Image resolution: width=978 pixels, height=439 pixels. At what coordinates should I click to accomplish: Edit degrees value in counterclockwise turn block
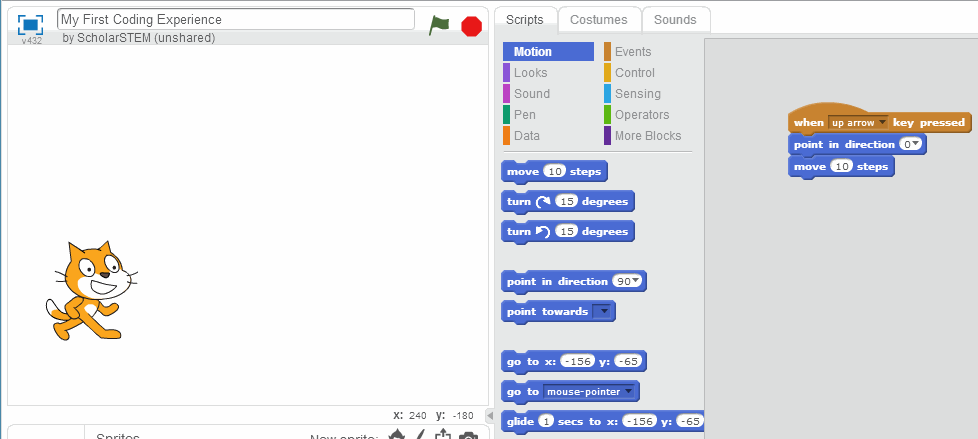click(566, 231)
